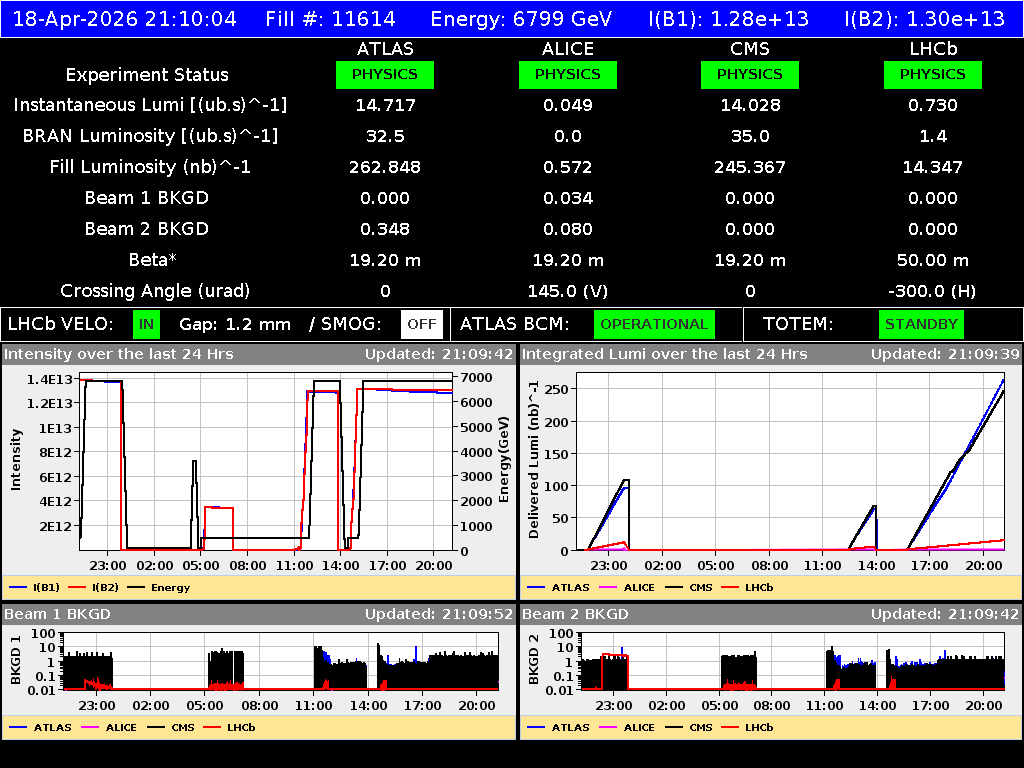The height and width of the screenshot is (768, 1024).
Task: Click the ATLAS BCM OPERATIONAL indicator
Action: 654,324
